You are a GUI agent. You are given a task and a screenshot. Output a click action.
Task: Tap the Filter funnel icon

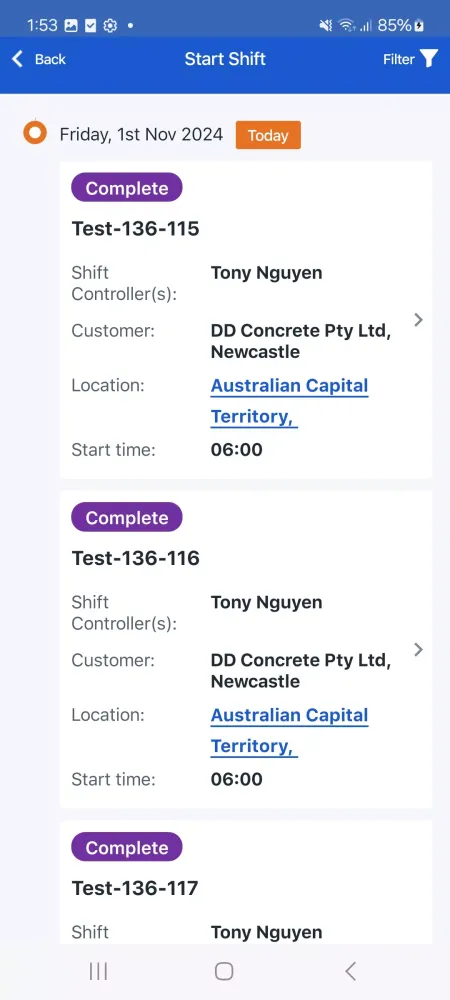pos(429,59)
